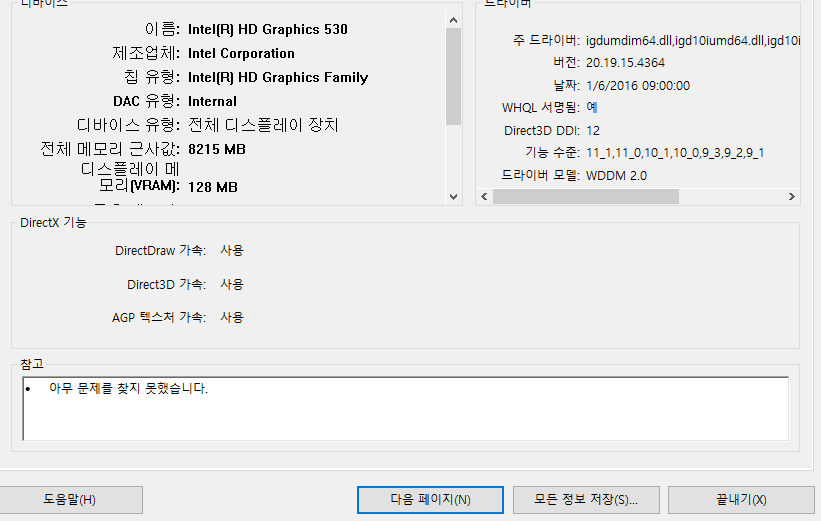Click the 제조업체 field label

click(146, 53)
